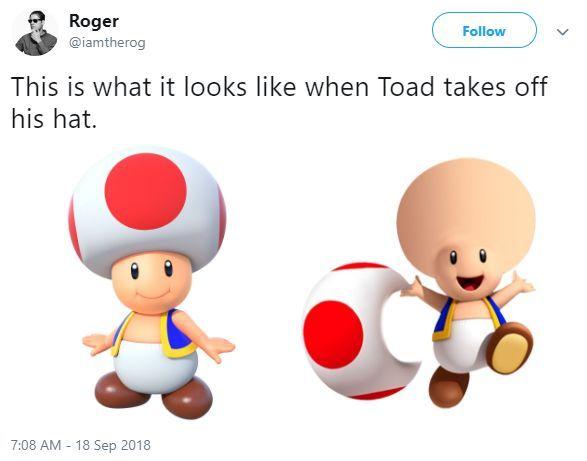The height and width of the screenshot is (461, 587).
Task: Open the bald hatless Toad image
Action: point(467,283)
